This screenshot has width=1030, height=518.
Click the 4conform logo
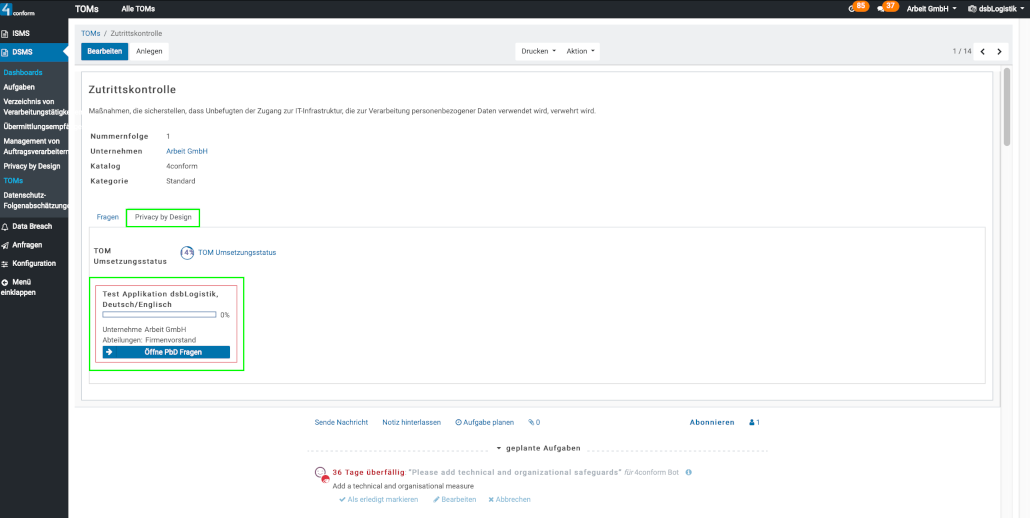coord(18,9)
